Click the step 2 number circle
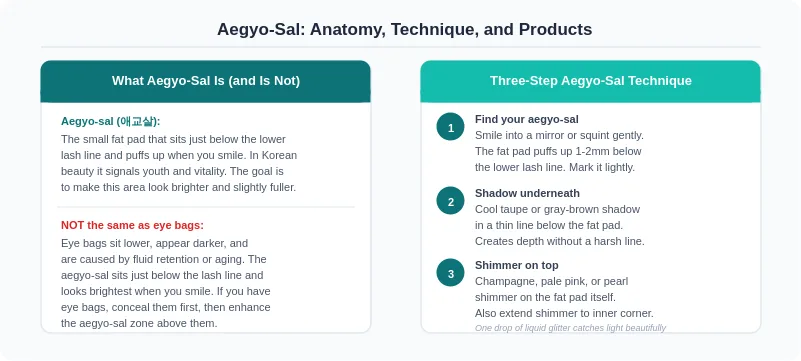Screen dimensions: 801x361 (450, 201)
